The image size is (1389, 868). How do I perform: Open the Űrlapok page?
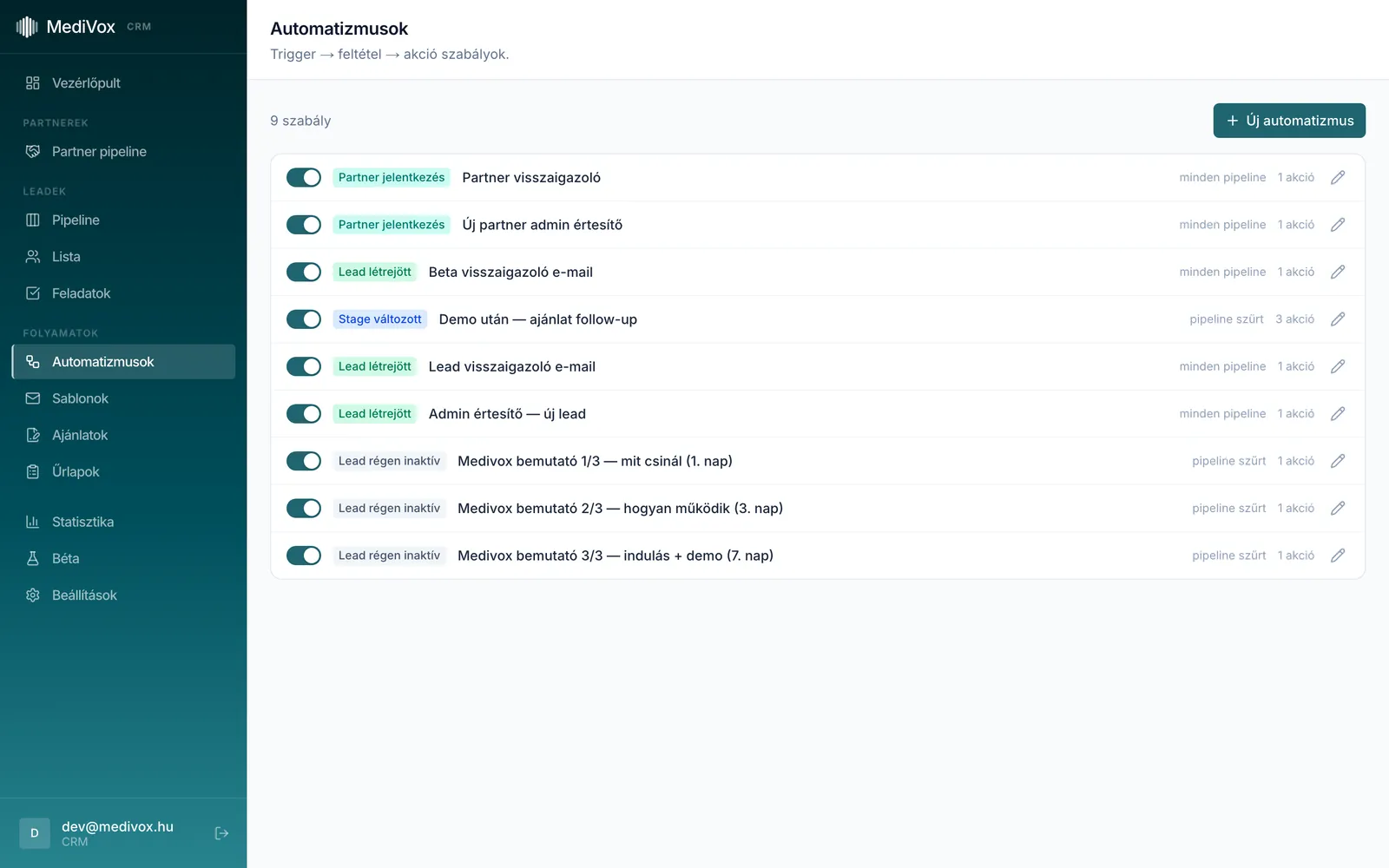click(x=123, y=471)
